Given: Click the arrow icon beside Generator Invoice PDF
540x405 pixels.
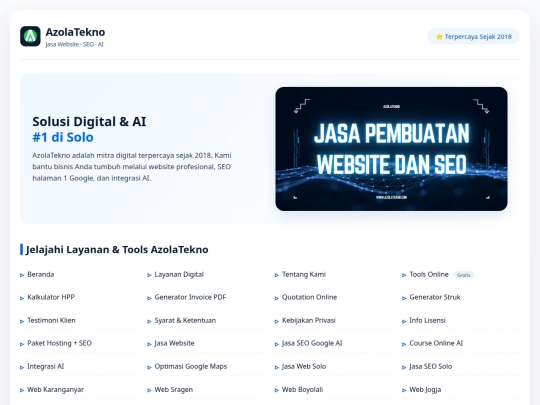Looking at the screenshot, I should (x=149, y=298).
